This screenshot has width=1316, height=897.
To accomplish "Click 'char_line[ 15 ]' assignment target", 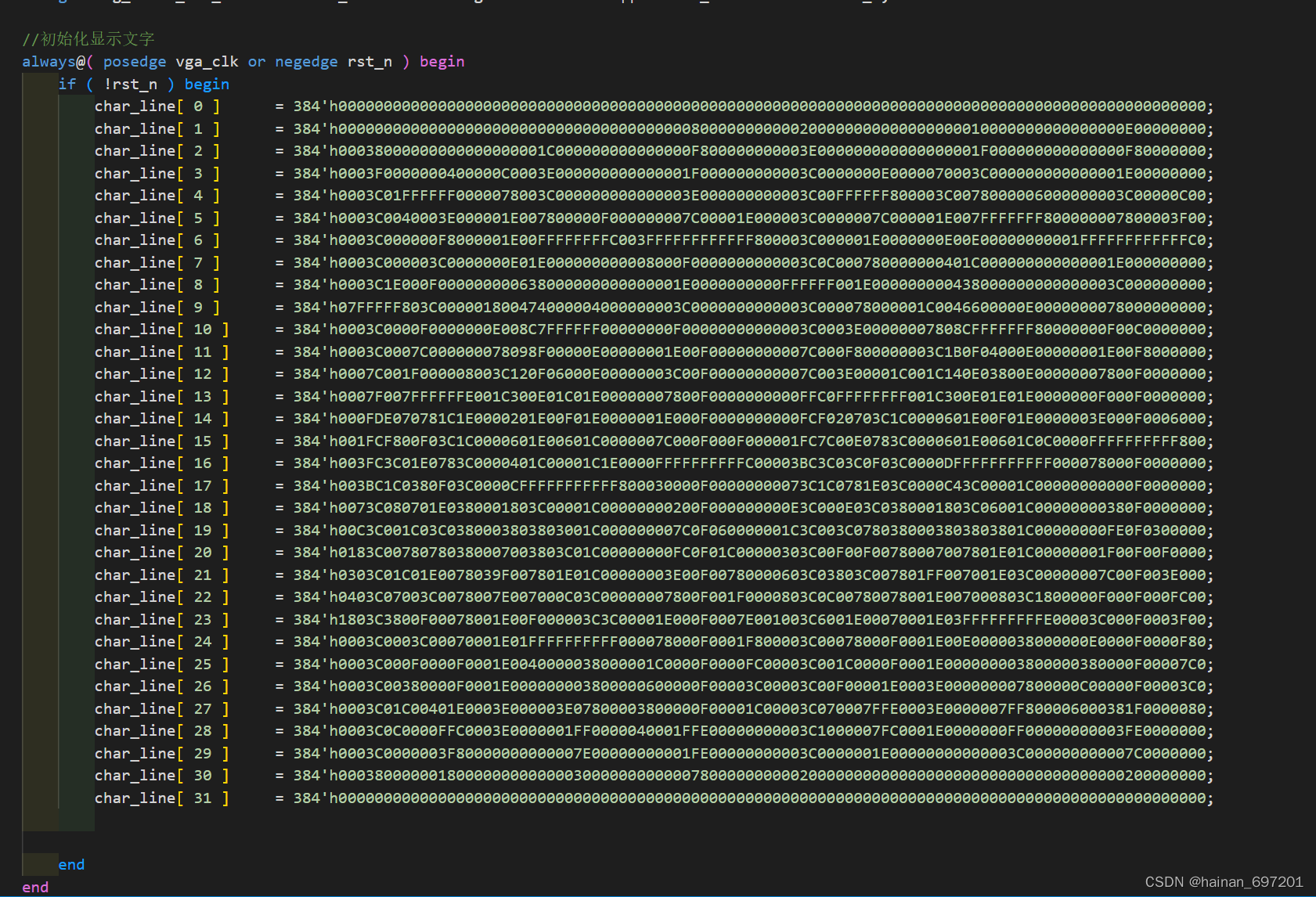I will 162,441.
